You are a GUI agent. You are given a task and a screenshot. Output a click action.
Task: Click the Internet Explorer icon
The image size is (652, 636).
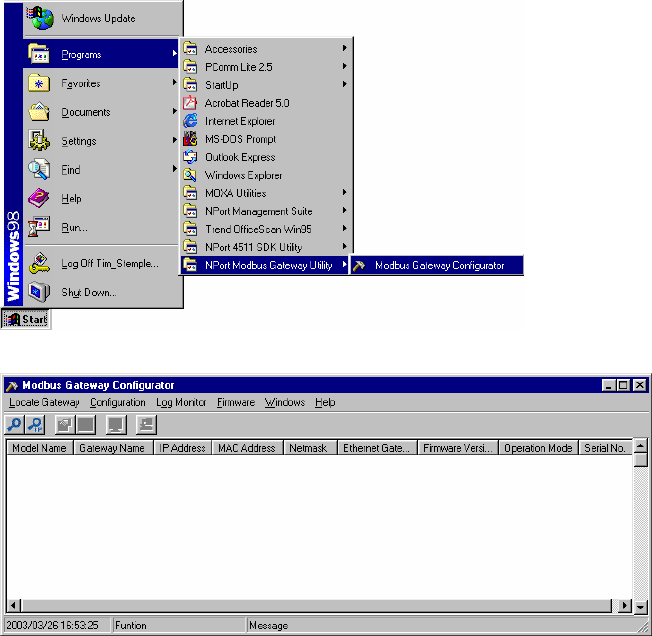pos(190,121)
